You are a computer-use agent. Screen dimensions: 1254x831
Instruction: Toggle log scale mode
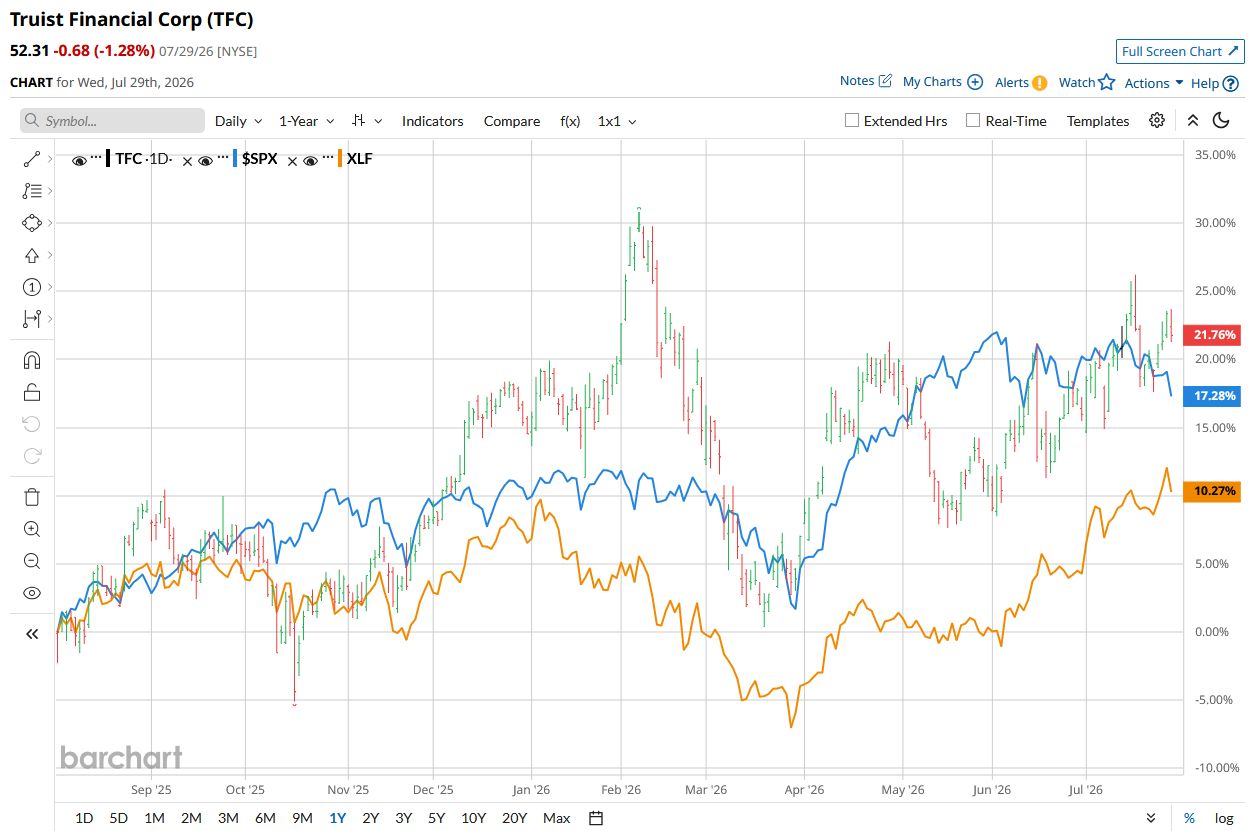(x=1223, y=818)
